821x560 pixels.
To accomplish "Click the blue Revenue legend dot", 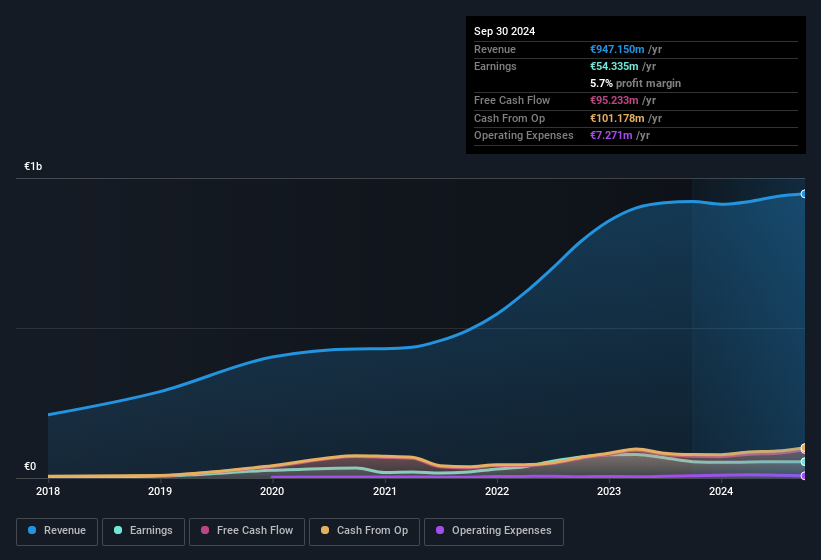I will [x=32, y=530].
